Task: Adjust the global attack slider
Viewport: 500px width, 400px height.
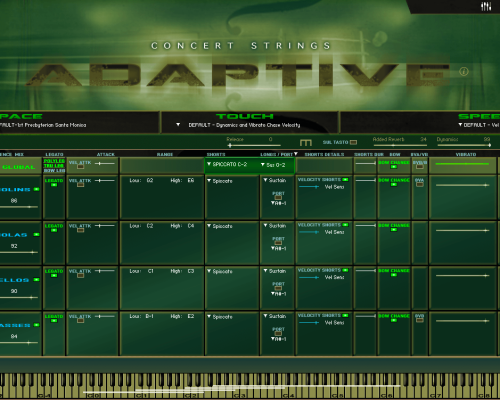Action: pyautogui.click(x=105, y=163)
